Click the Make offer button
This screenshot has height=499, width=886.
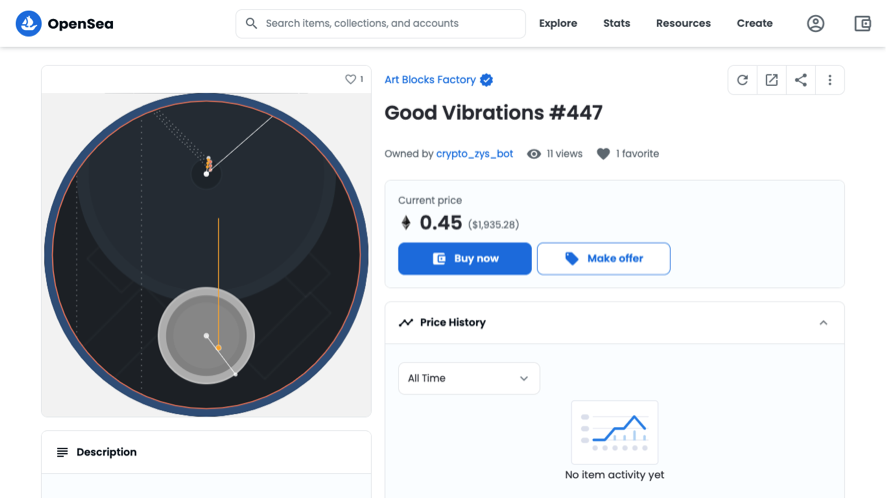pos(603,259)
